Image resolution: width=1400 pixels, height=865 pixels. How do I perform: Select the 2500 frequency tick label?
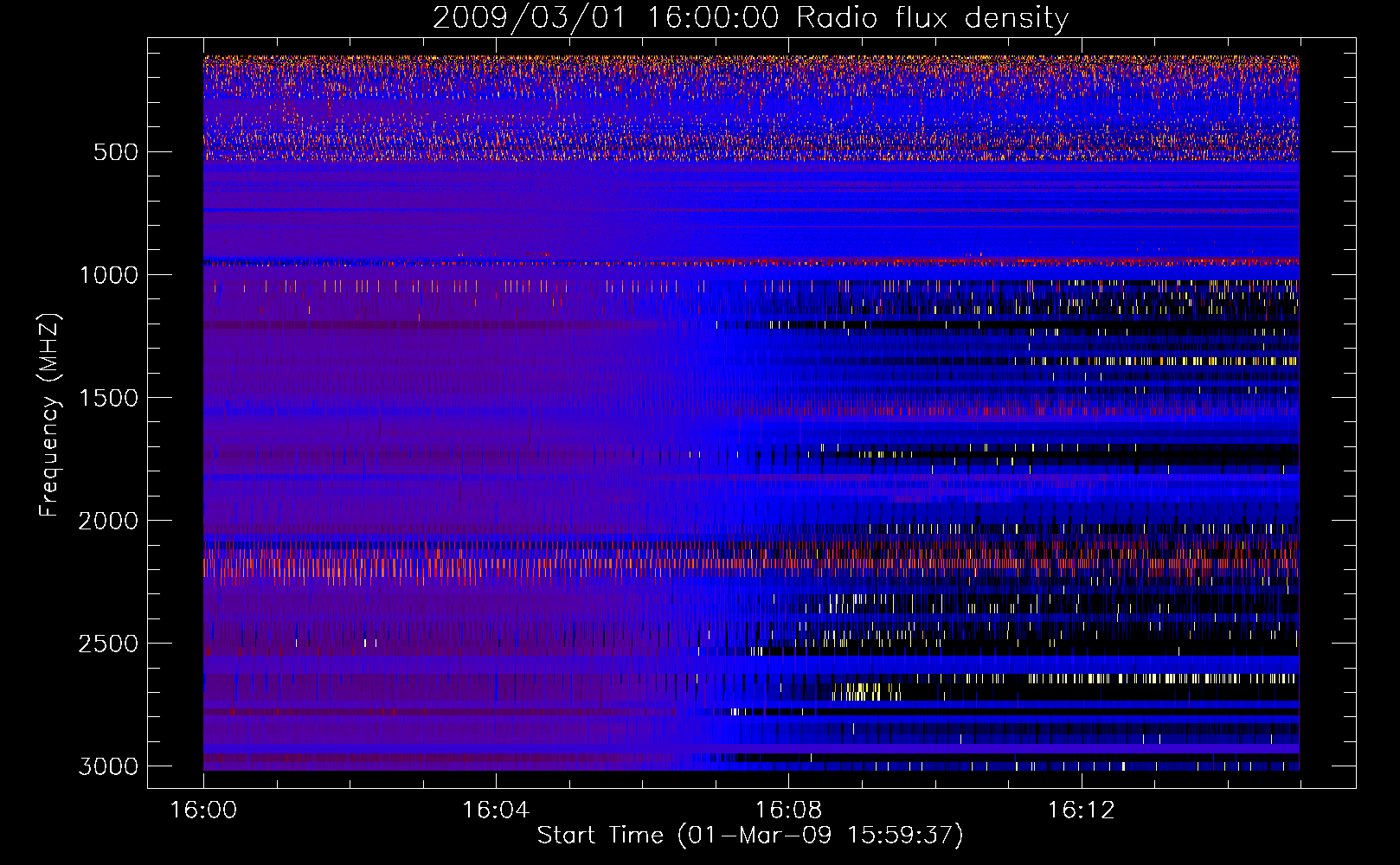(108, 644)
